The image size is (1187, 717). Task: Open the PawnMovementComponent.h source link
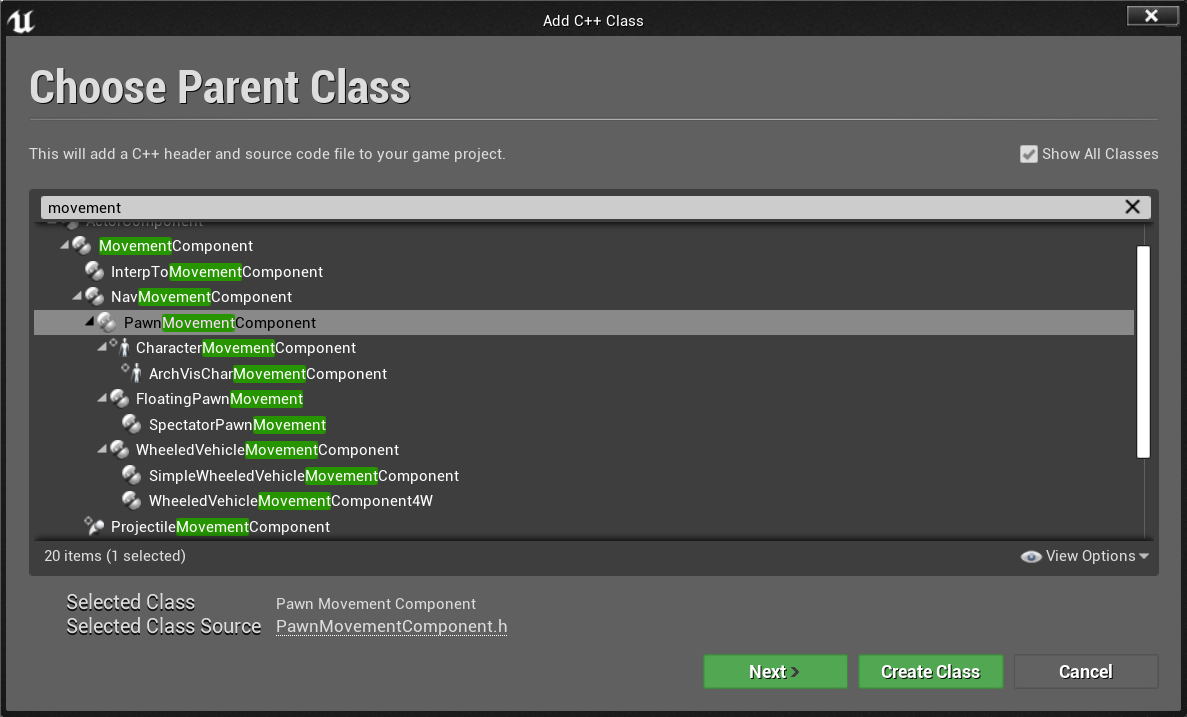[391, 627]
